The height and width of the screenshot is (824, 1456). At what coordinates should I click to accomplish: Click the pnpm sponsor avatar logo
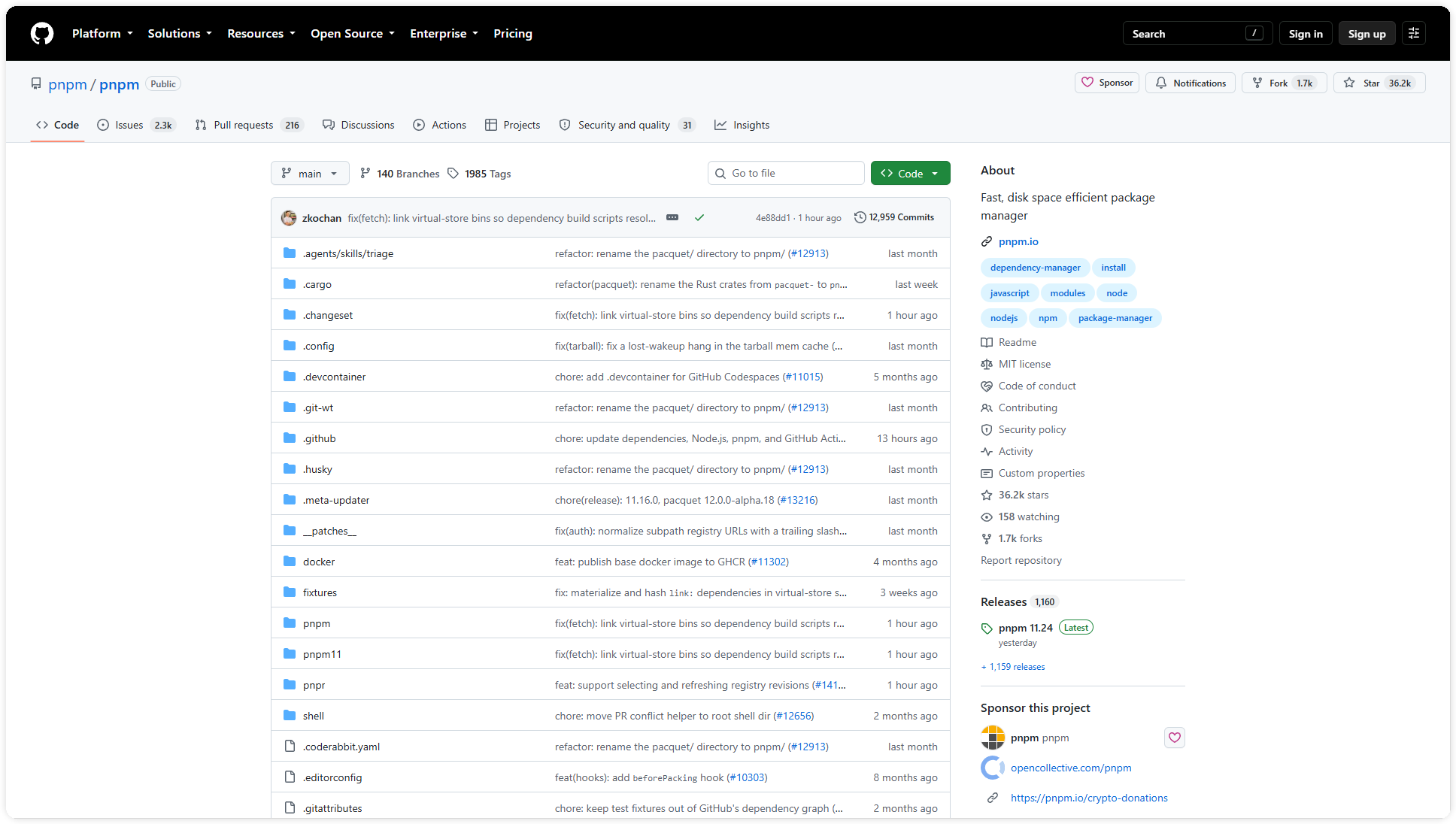993,738
